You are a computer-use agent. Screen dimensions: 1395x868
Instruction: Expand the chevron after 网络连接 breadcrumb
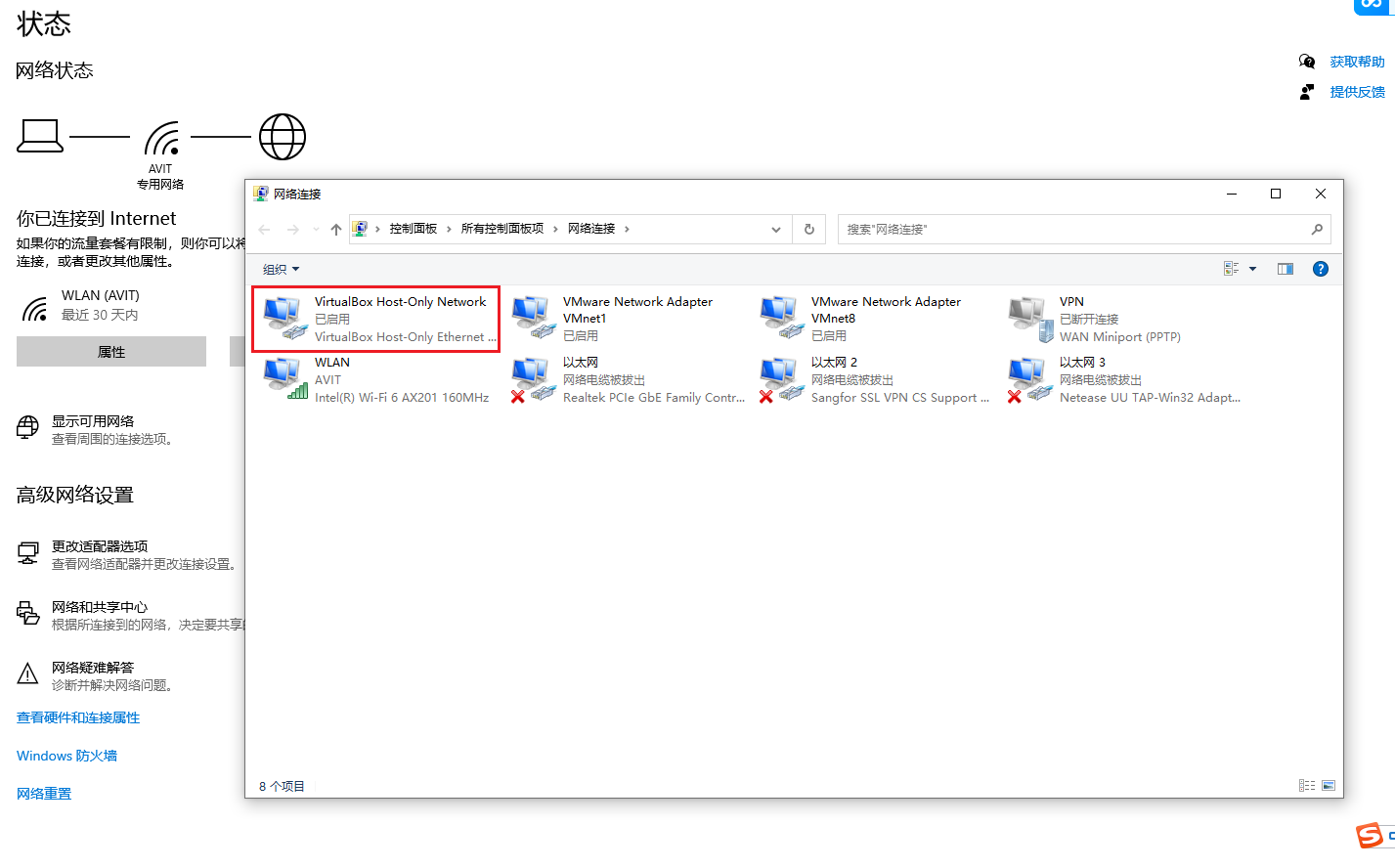(x=627, y=229)
